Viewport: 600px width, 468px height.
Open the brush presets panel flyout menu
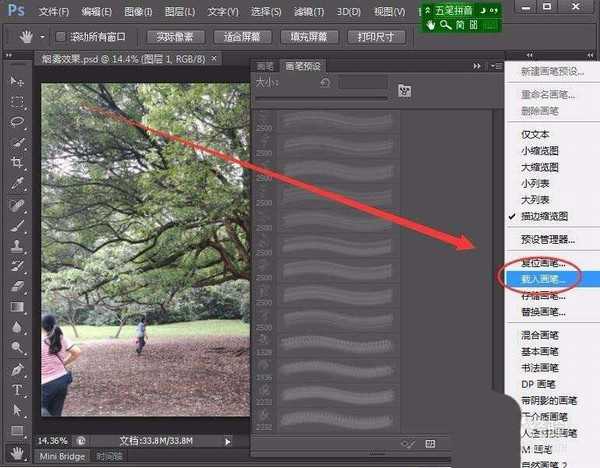coord(498,66)
